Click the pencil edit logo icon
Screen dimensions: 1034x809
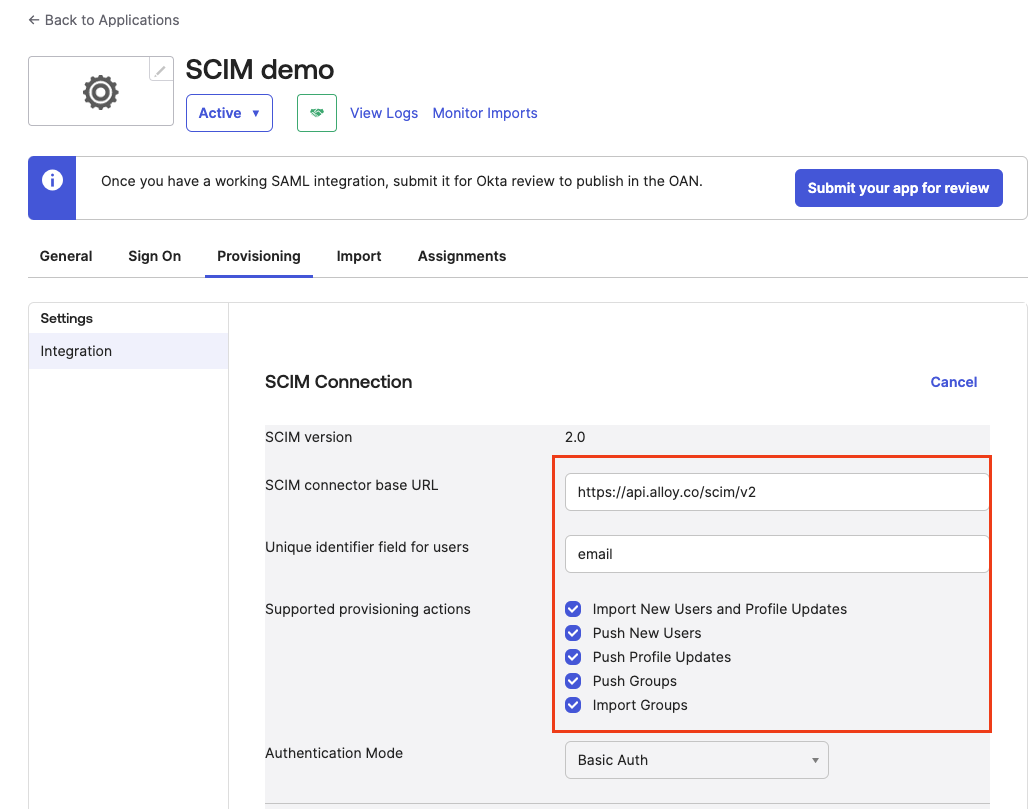point(160,70)
